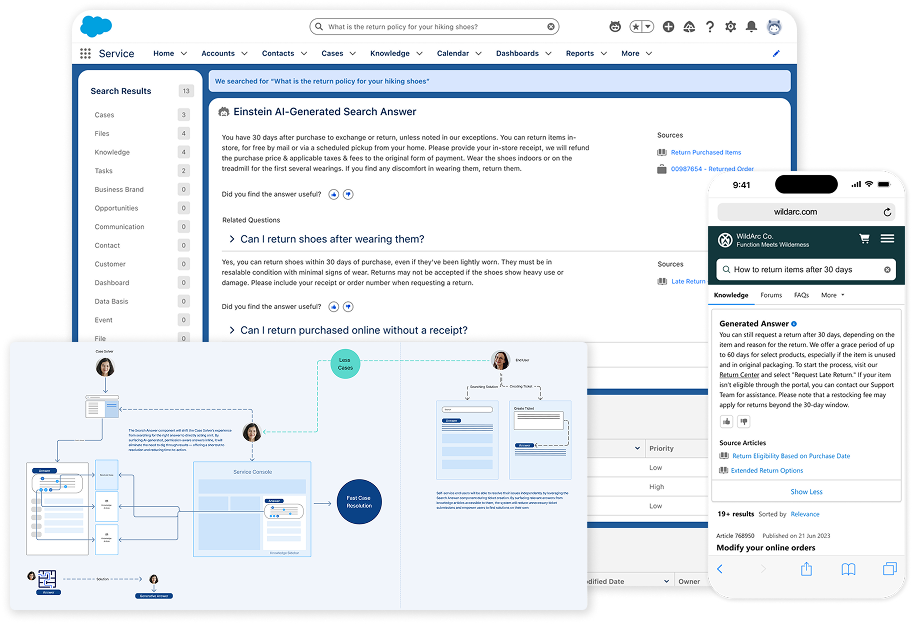Thumbs down the mobile Generated Answer
The width and height of the screenshot is (912, 624).
(x=743, y=421)
